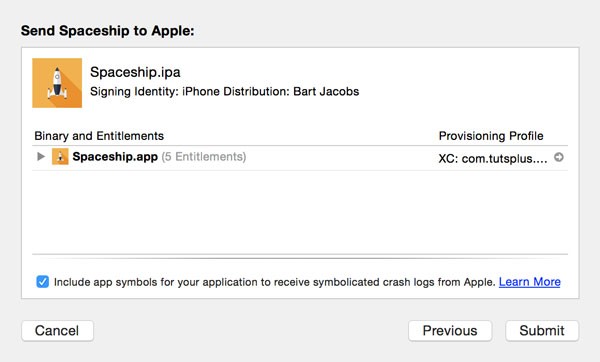This screenshot has height=362, width=600.
Task: Click the Binary and Entitlements column header
Action: click(99, 136)
